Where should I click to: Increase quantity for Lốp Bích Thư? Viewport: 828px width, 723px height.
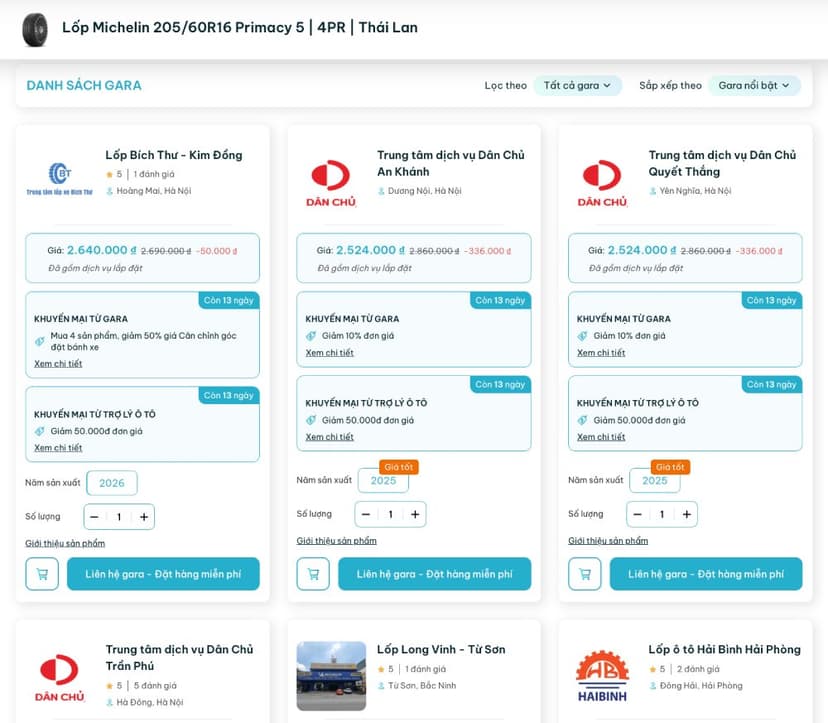click(144, 517)
